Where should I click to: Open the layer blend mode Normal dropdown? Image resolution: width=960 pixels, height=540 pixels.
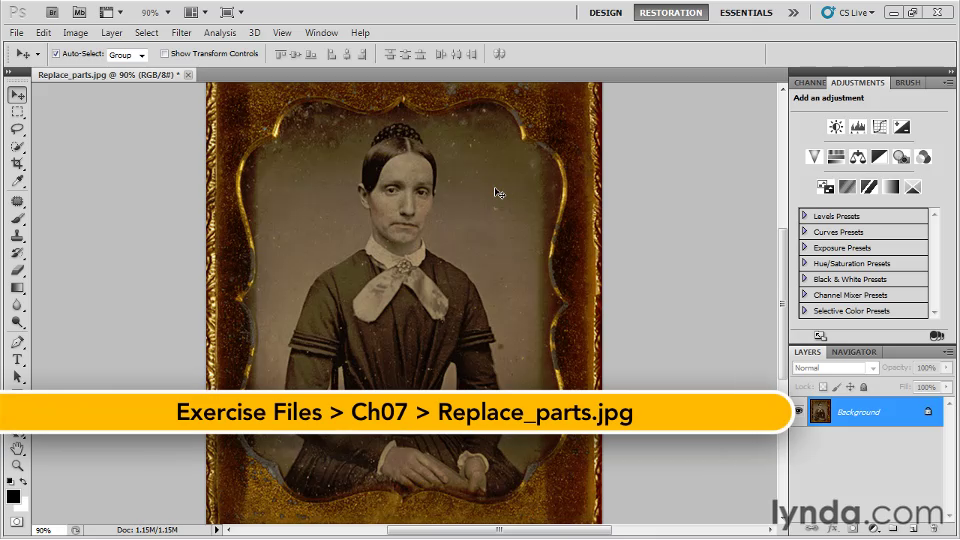(x=836, y=368)
